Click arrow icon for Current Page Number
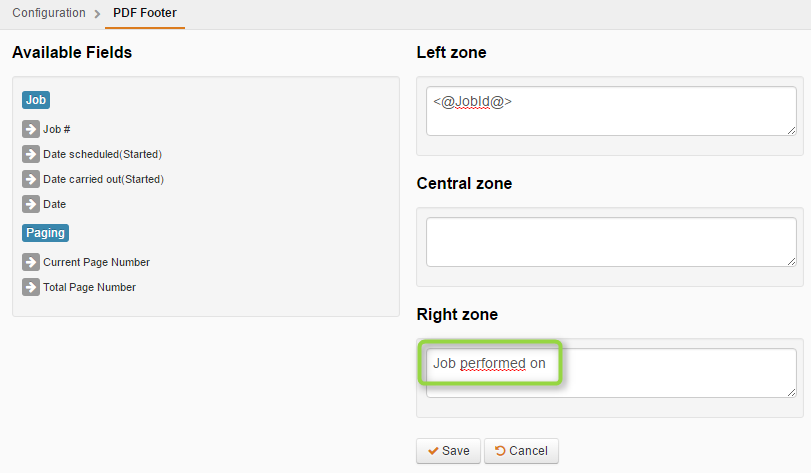811x473 pixels. [x=31, y=262]
